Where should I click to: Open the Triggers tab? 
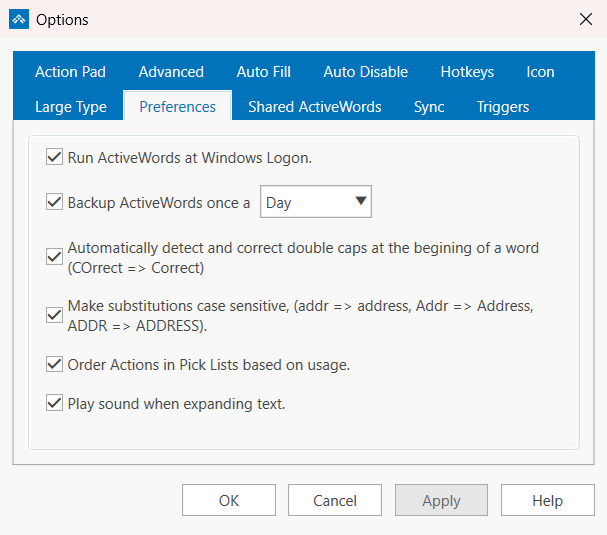(502, 107)
